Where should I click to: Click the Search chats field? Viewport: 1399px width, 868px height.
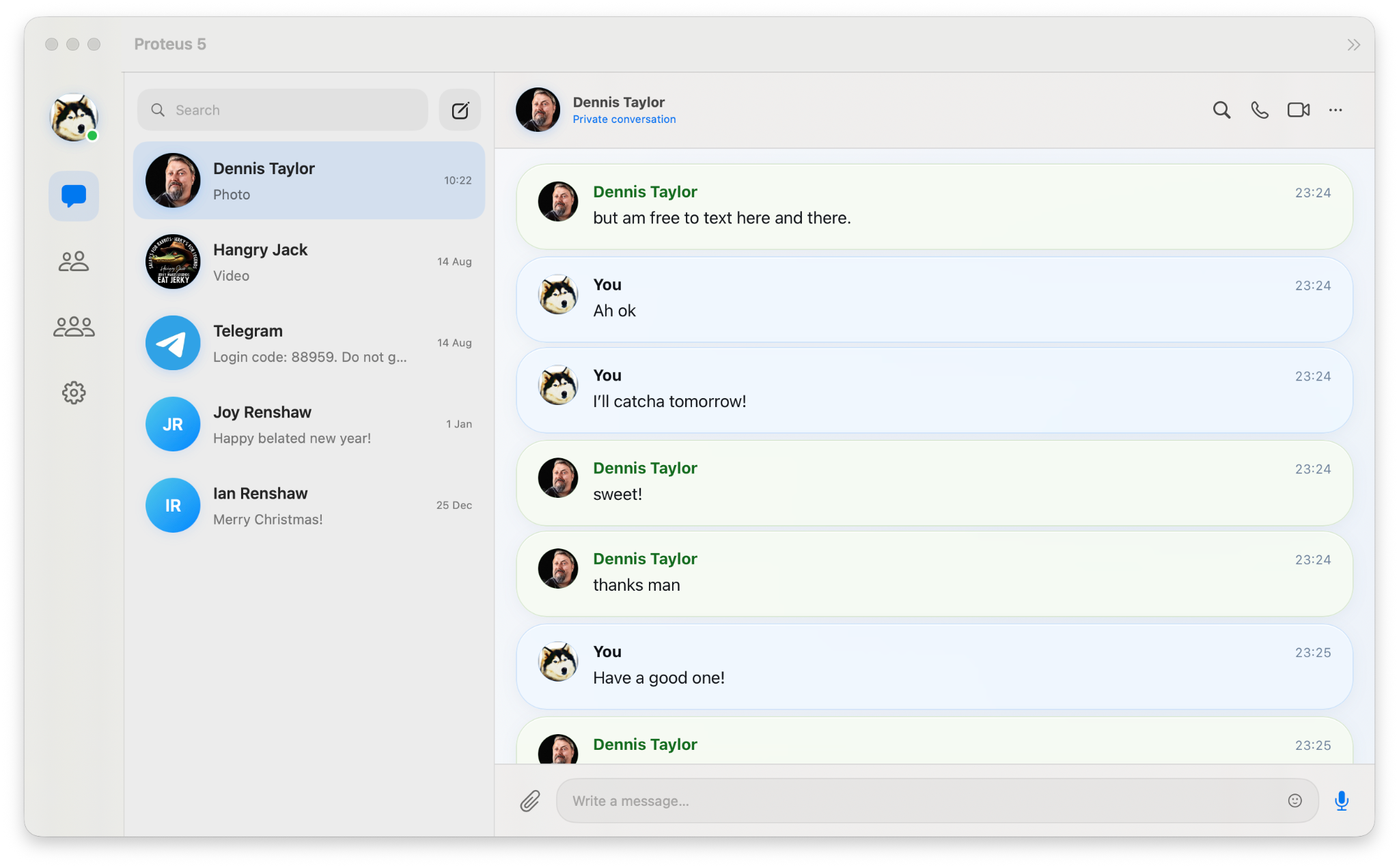[x=283, y=110]
